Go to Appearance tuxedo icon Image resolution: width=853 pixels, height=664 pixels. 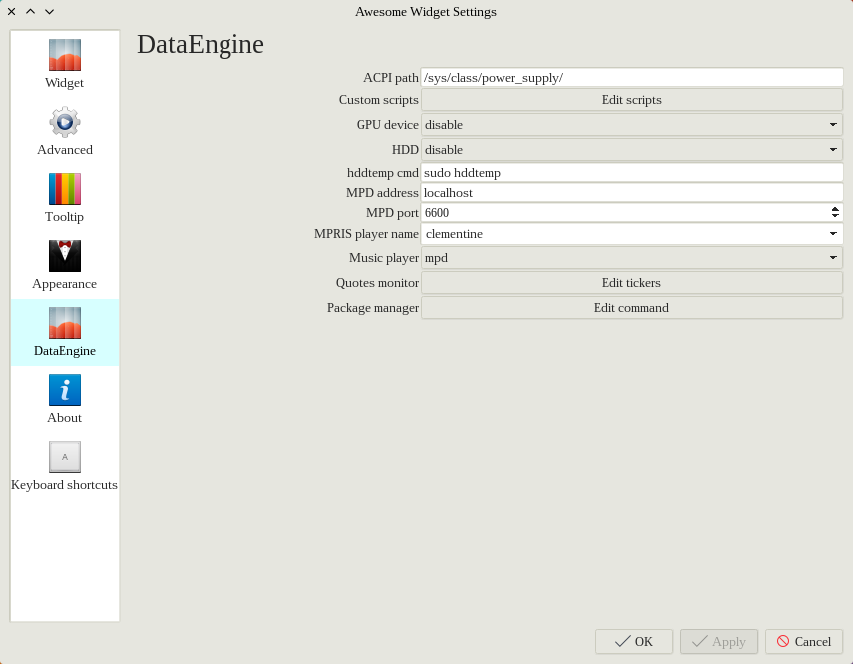point(65,256)
